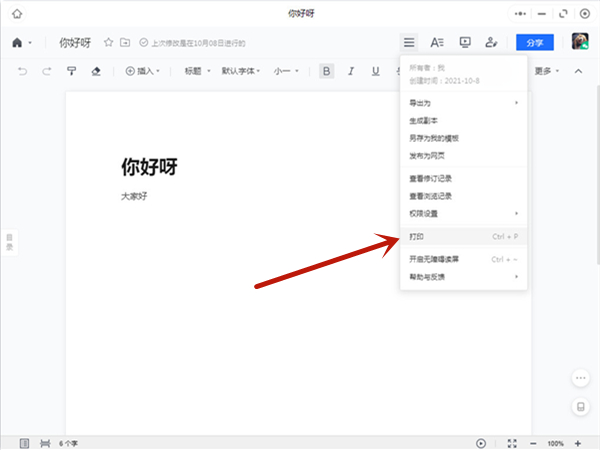This screenshot has width=600, height=450.
Task: Click the redo arrow
Action: click(x=46, y=71)
